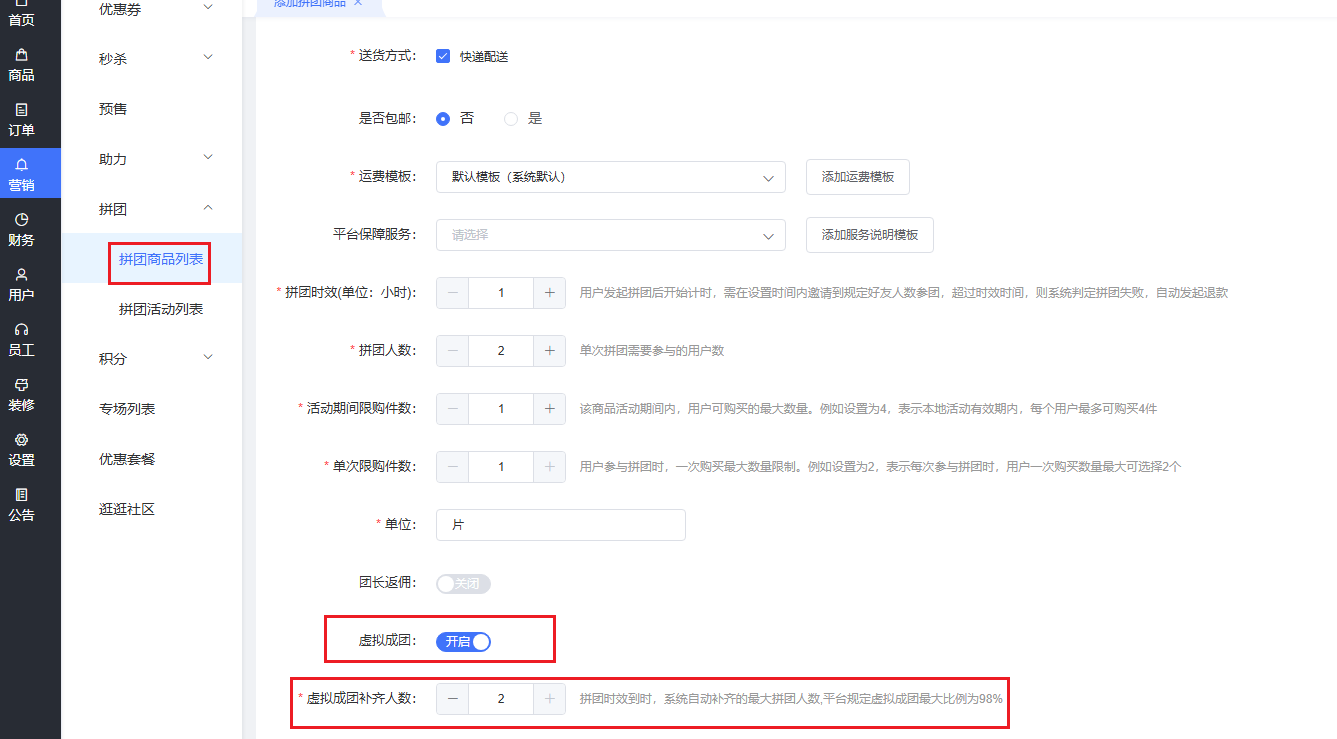Image resolution: width=1337 pixels, height=739 pixels.
Task: Click the 添加服务说明模板 button
Action: click(870, 235)
